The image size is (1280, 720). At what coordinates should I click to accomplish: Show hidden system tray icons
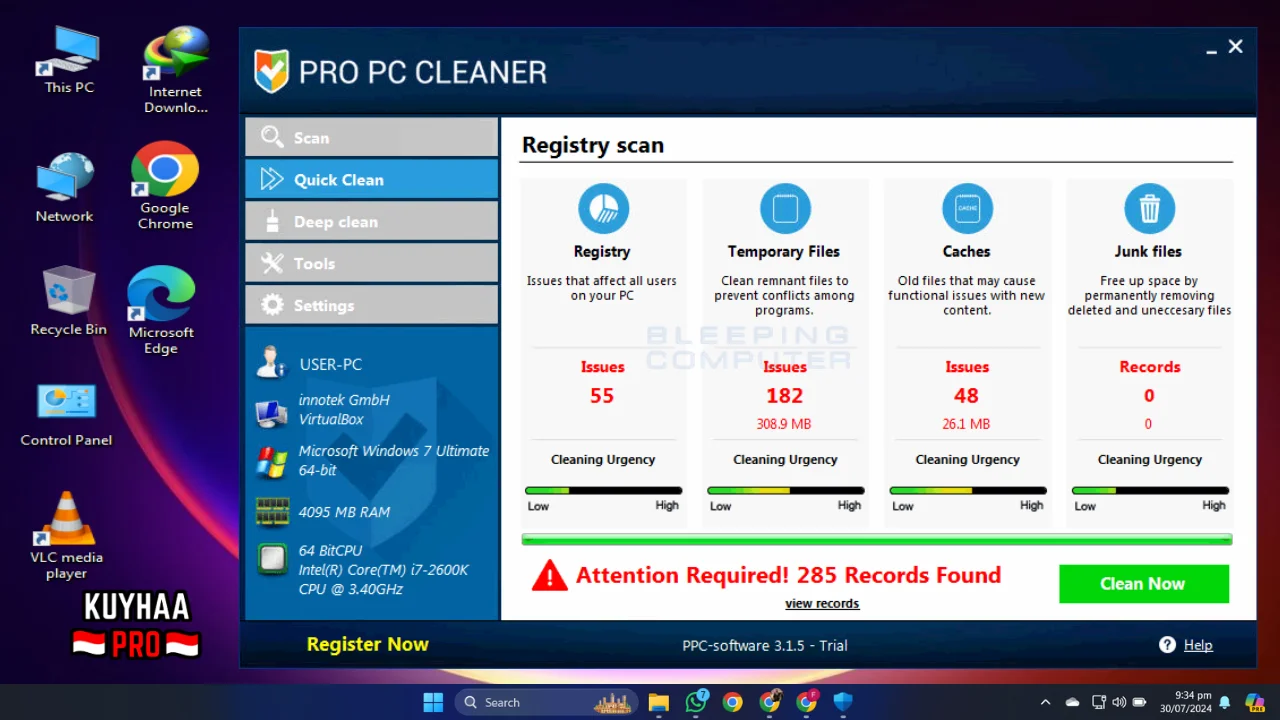tap(1046, 702)
